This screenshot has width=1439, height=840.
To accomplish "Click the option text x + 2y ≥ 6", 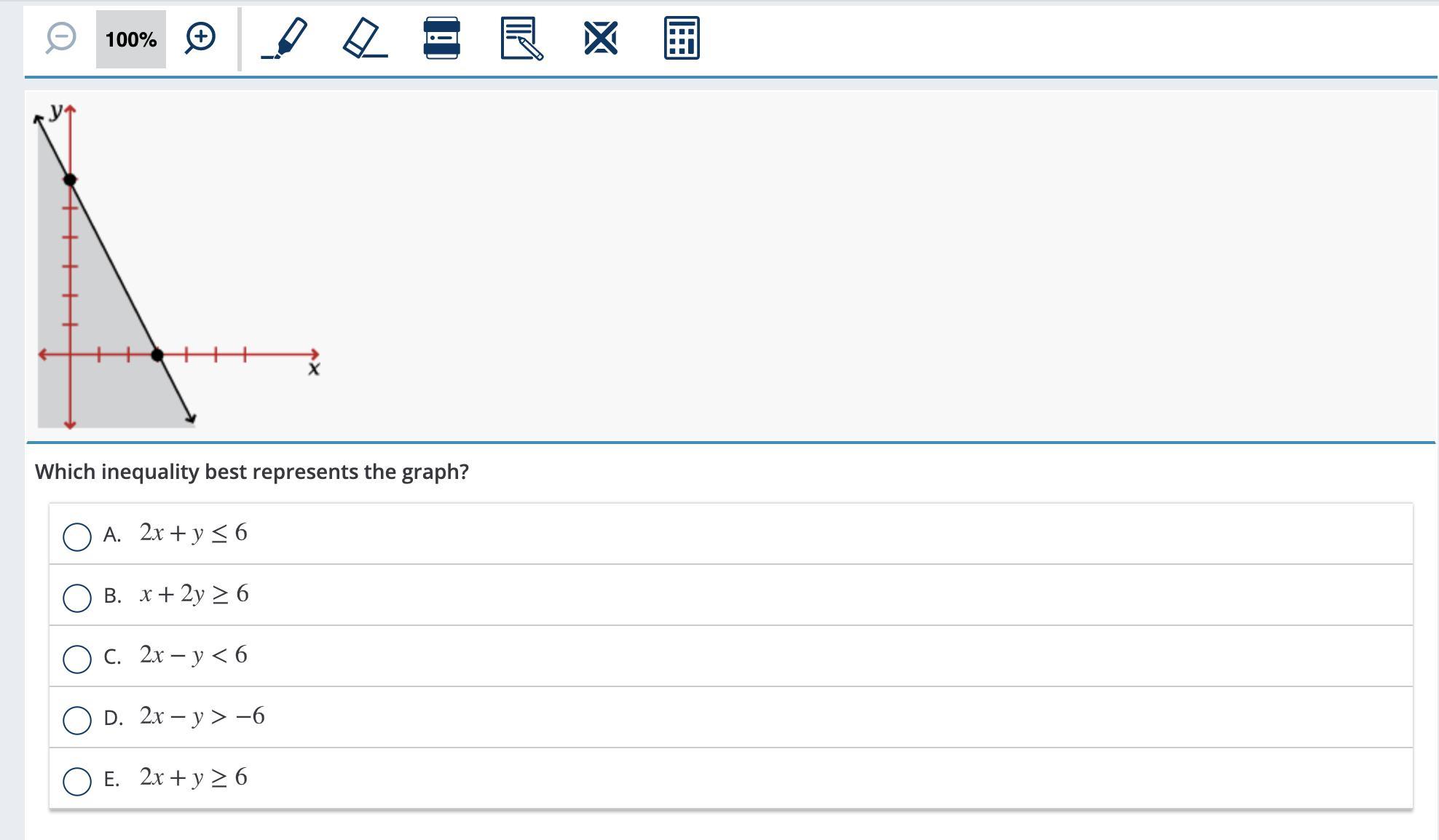I will click(194, 594).
